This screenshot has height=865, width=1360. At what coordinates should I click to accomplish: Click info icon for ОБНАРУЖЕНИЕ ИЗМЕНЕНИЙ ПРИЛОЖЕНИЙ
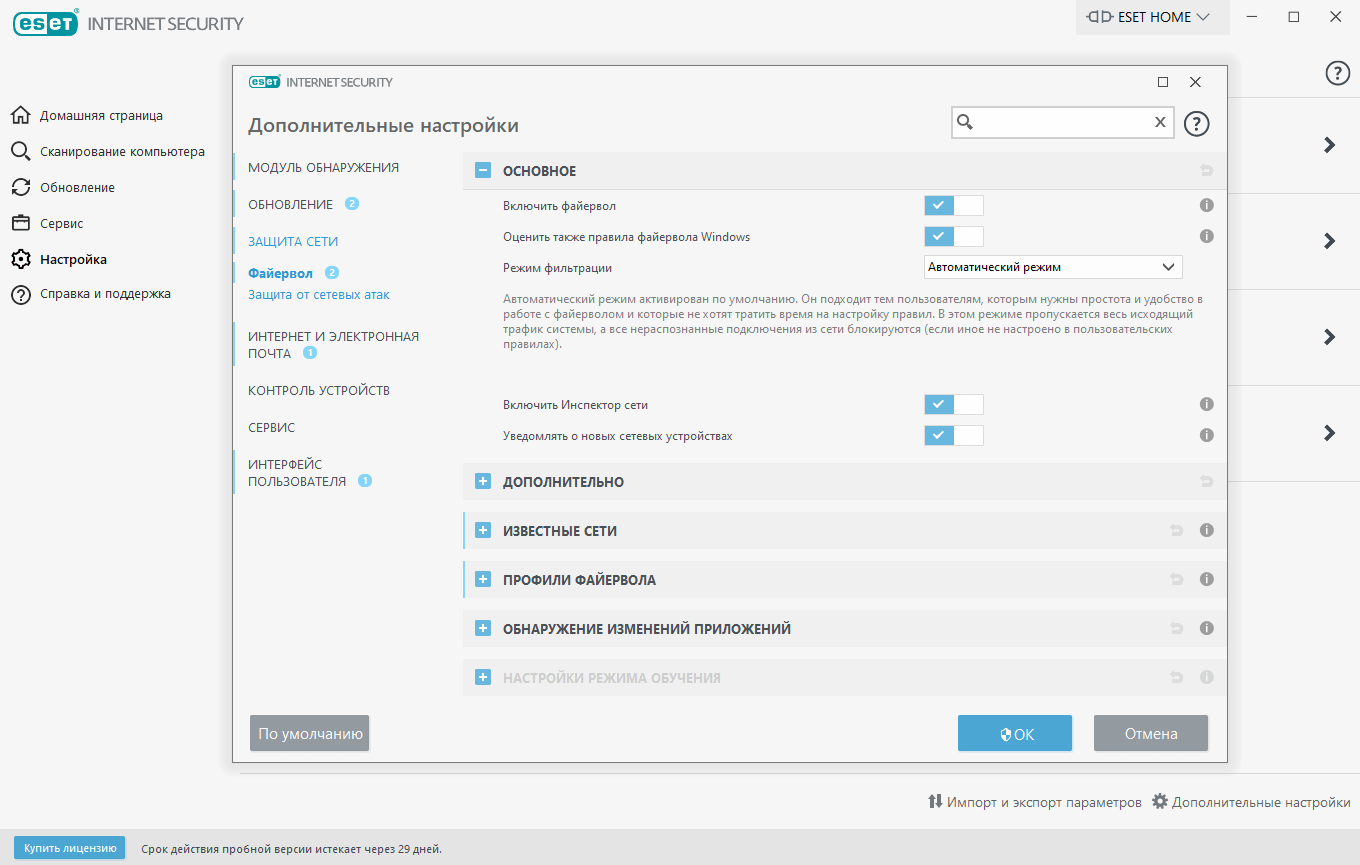tap(1206, 629)
